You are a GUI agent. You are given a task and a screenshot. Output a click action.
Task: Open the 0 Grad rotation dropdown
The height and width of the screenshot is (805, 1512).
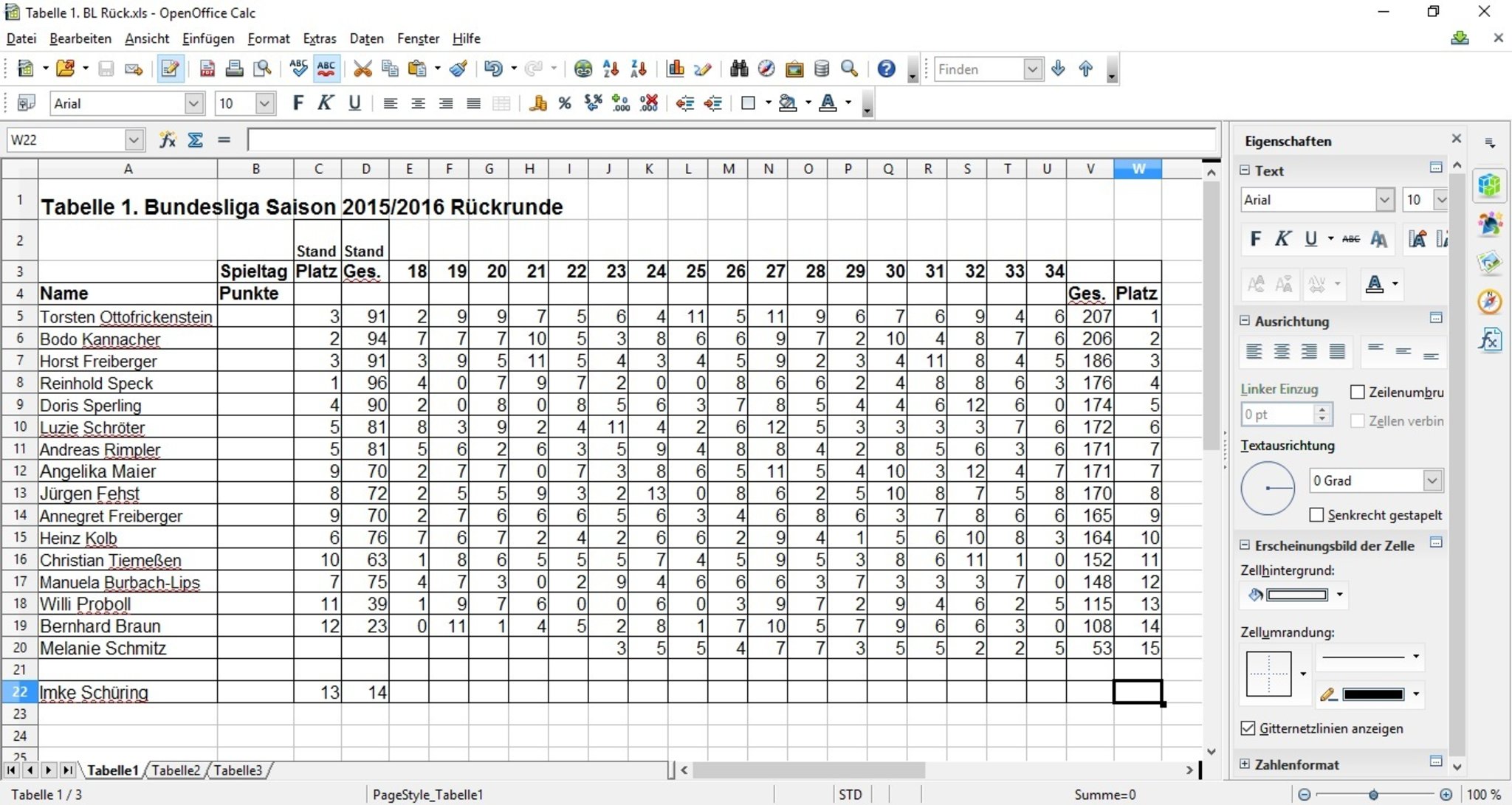coord(1432,480)
